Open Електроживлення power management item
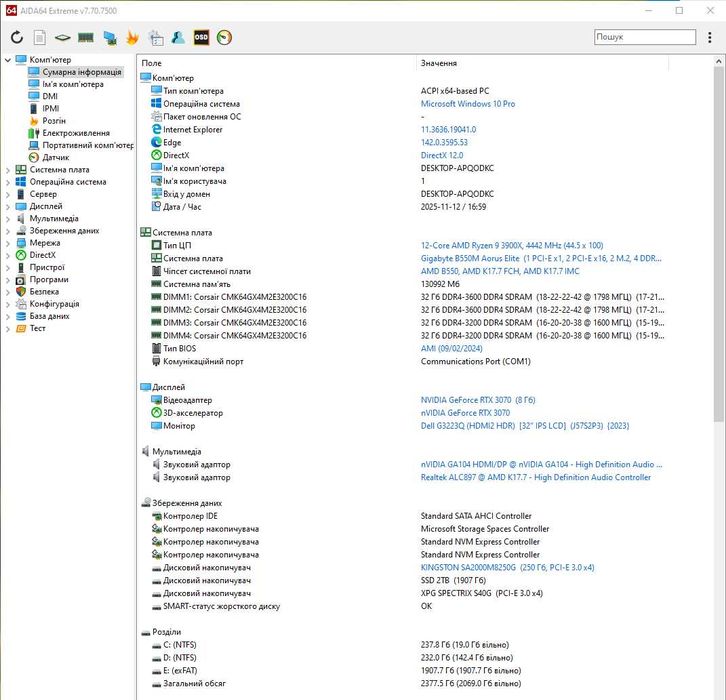The height and width of the screenshot is (700, 726). click(x=76, y=133)
